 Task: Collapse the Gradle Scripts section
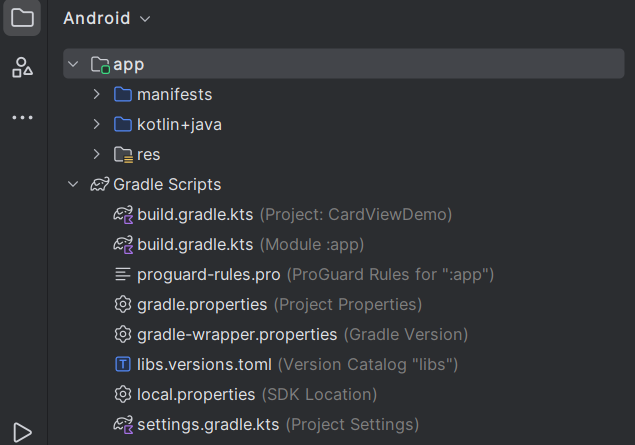click(72, 185)
